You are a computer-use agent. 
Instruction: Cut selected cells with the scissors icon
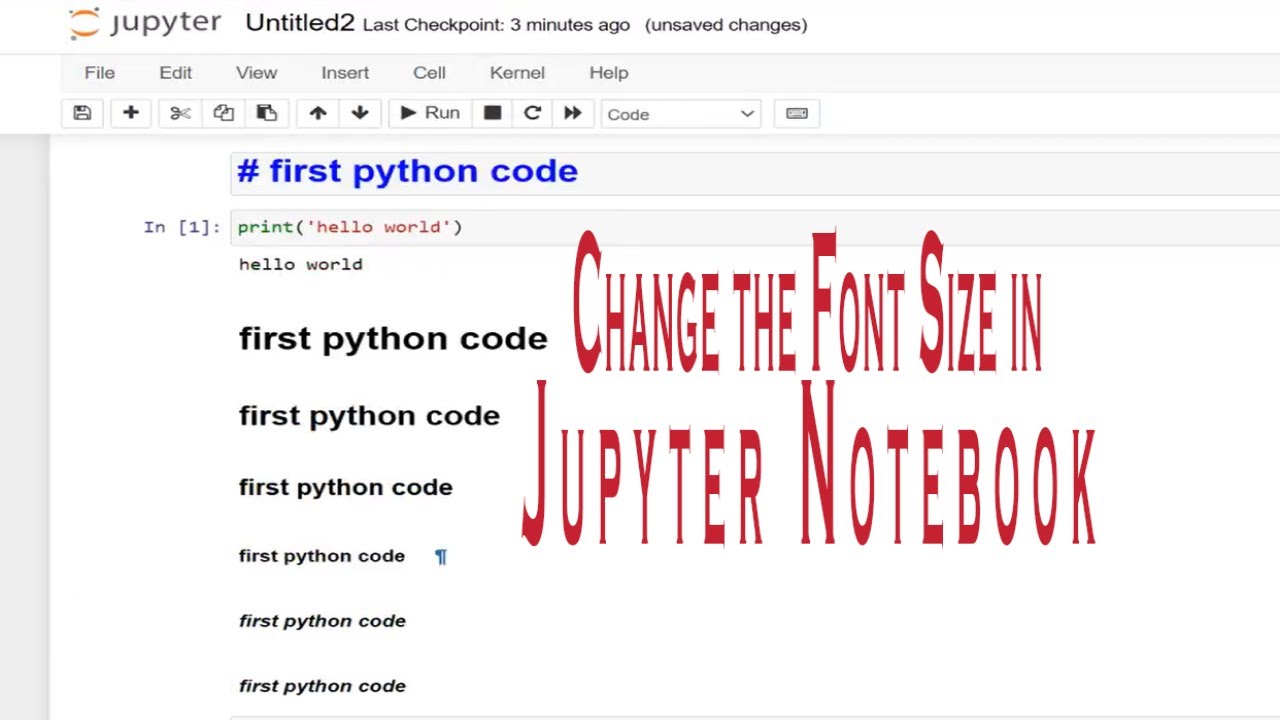tap(180, 113)
